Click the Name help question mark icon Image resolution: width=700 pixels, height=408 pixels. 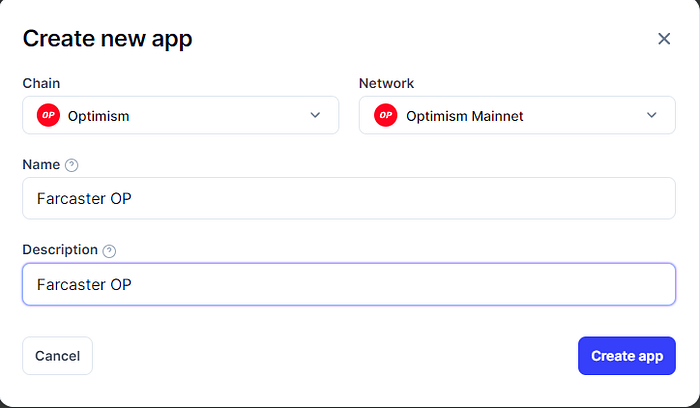coord(71,165)
